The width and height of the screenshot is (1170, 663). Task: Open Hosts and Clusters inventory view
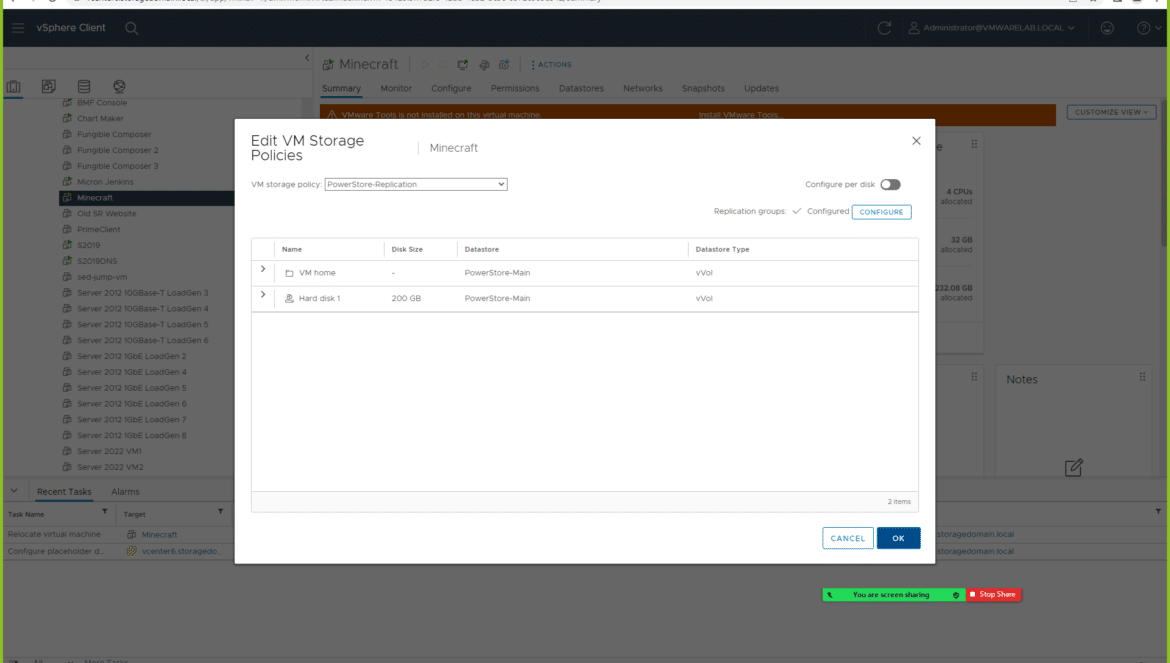[x=13, y=87]
